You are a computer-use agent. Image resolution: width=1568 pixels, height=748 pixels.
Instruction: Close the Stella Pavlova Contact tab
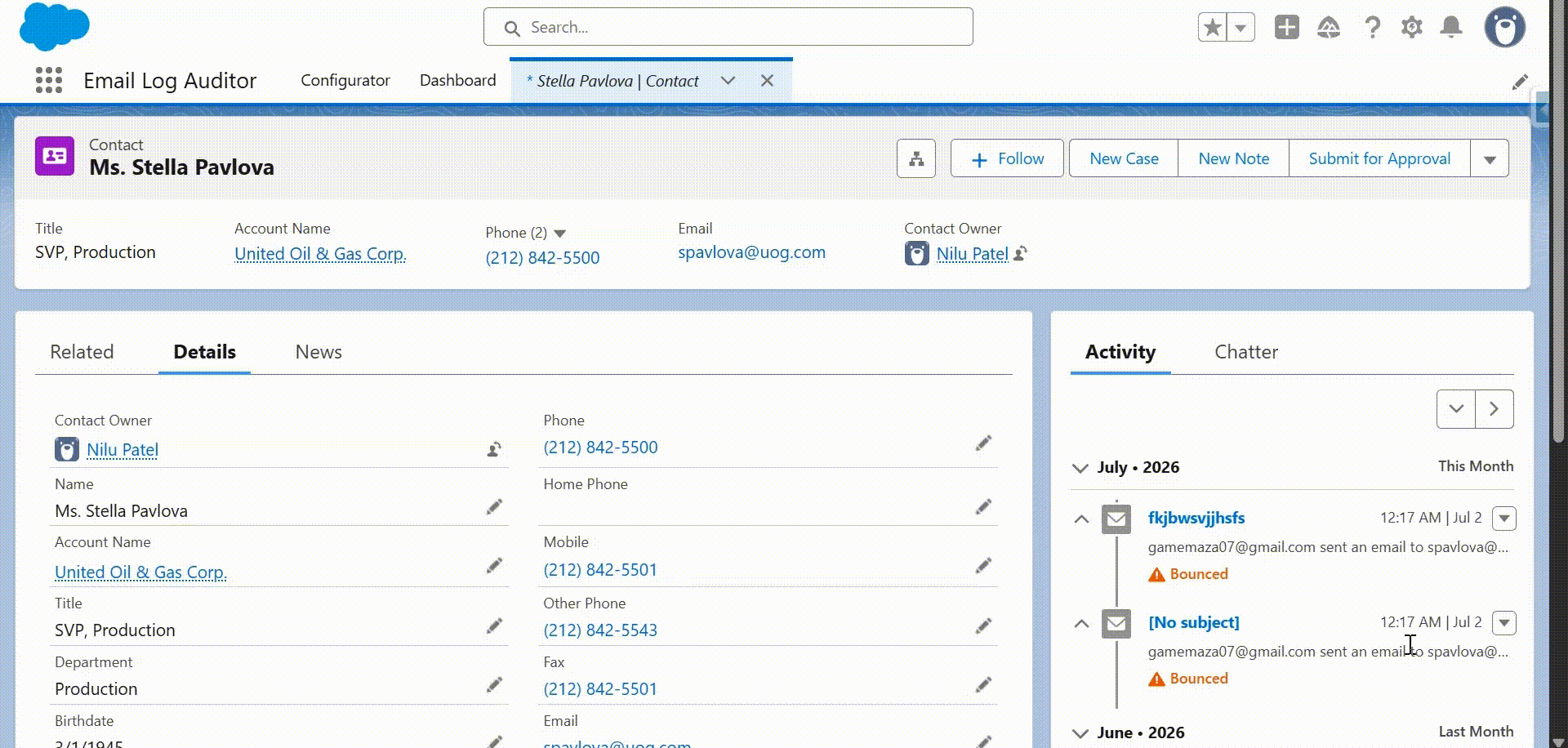click(767, 80)
